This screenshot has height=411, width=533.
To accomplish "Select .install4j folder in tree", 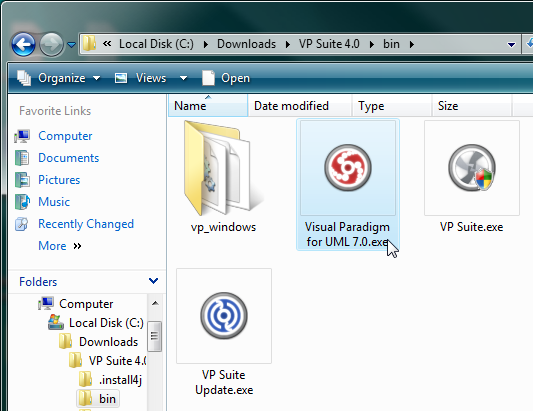I will pyautogui.click(x=120, y=380).
